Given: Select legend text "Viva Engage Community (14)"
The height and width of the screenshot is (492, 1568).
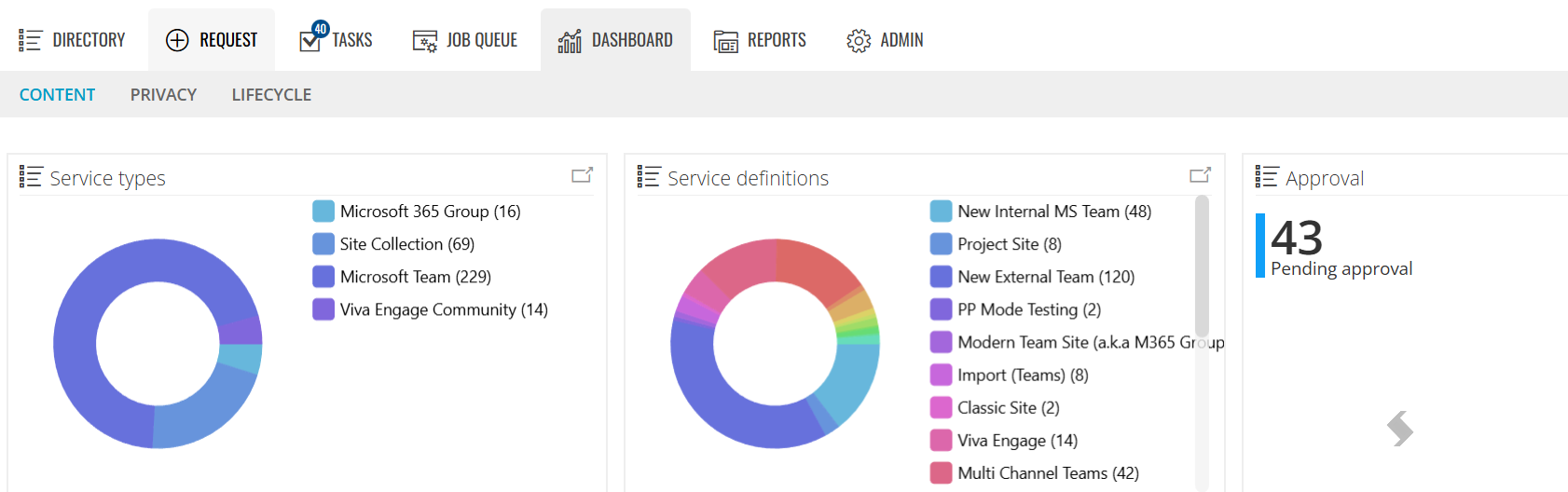Looking at the screenshot, I should point(444,309).
